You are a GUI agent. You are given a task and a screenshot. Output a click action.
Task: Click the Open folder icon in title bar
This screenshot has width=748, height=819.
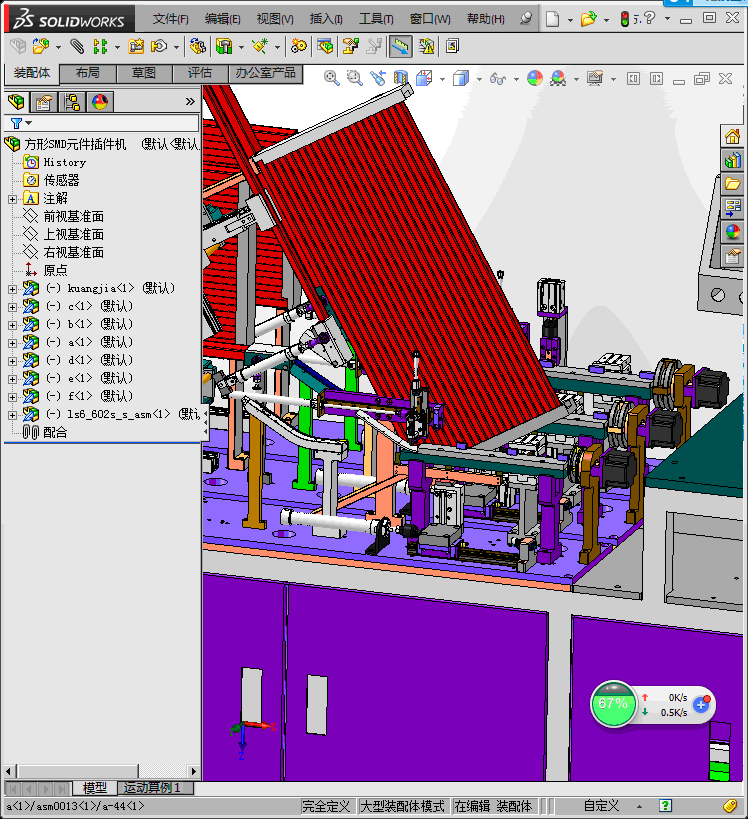click(x=588, y=19)
